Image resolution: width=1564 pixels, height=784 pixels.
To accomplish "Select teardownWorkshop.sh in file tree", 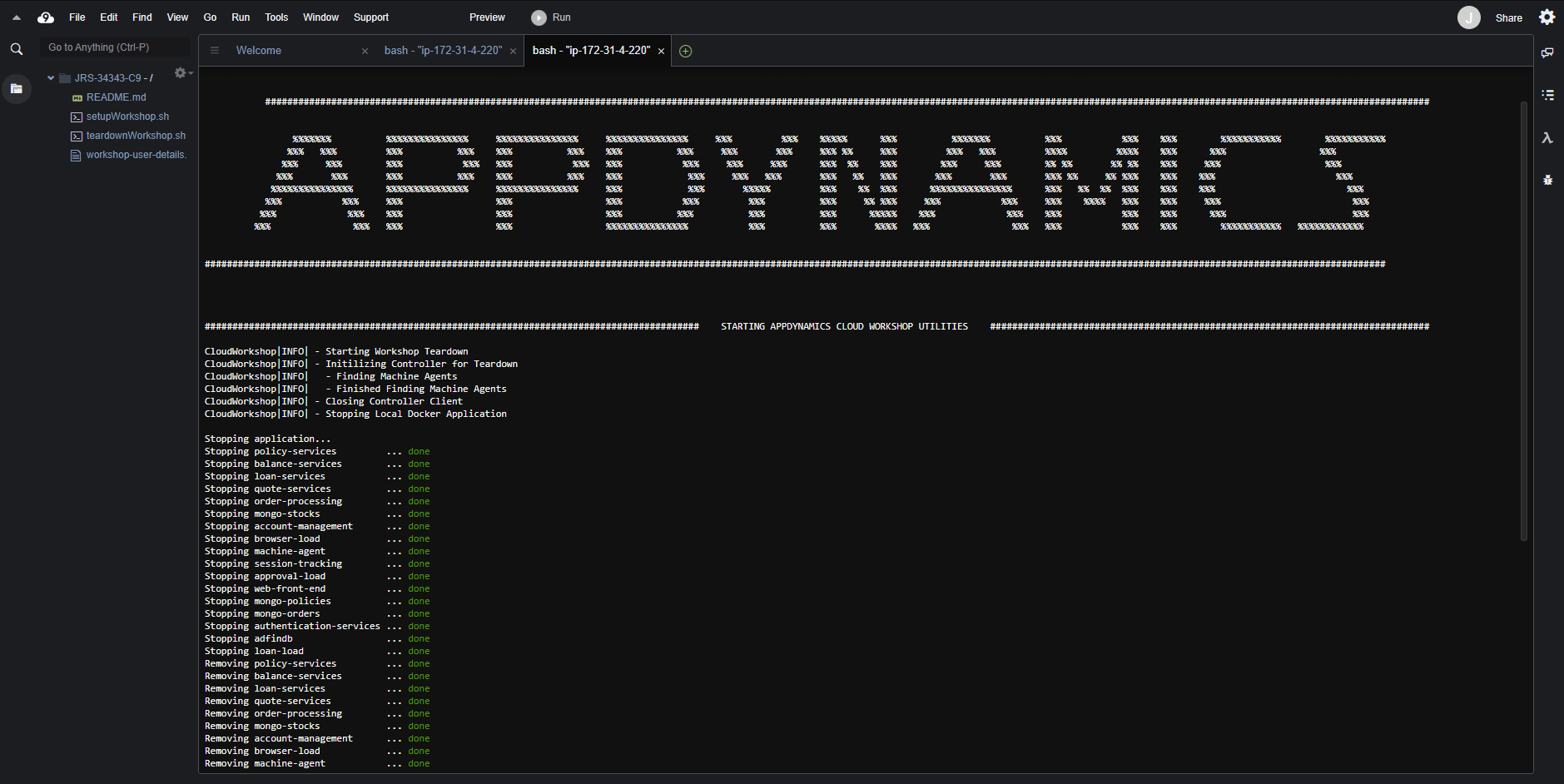I will coord(136,136).
